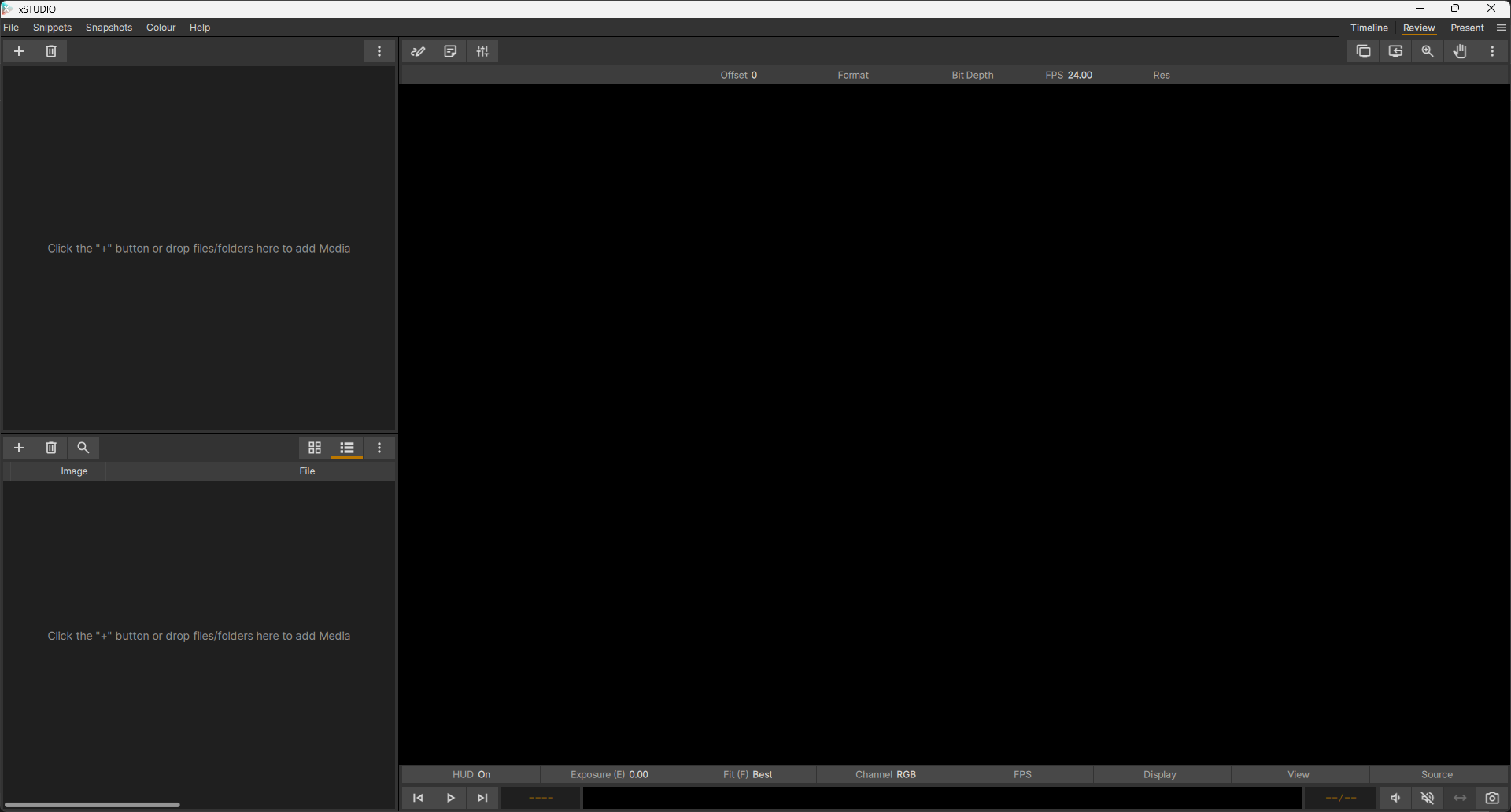Click the pop-out viewer icon

click(x=1396, y=51)
